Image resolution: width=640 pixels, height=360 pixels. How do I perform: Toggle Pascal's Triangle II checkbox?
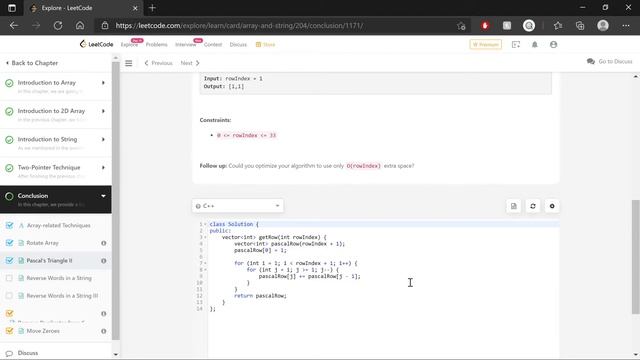point(9,260)
